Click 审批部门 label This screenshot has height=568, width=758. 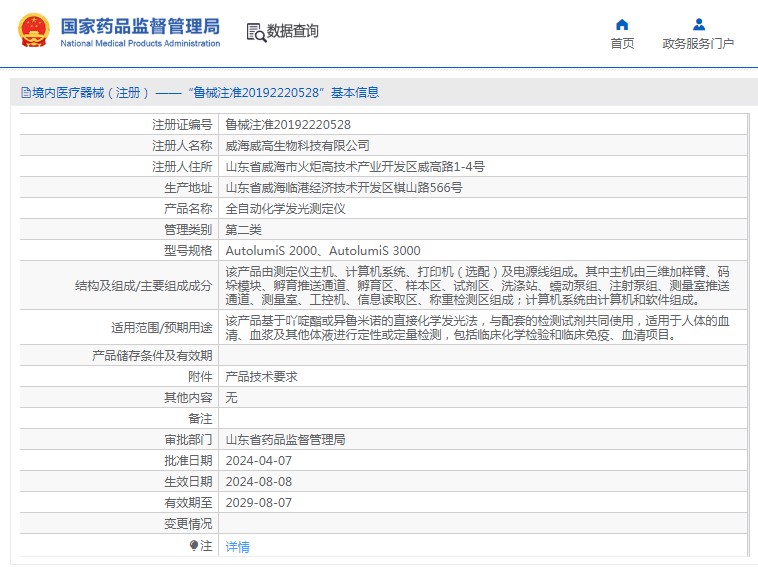point(188,439)
